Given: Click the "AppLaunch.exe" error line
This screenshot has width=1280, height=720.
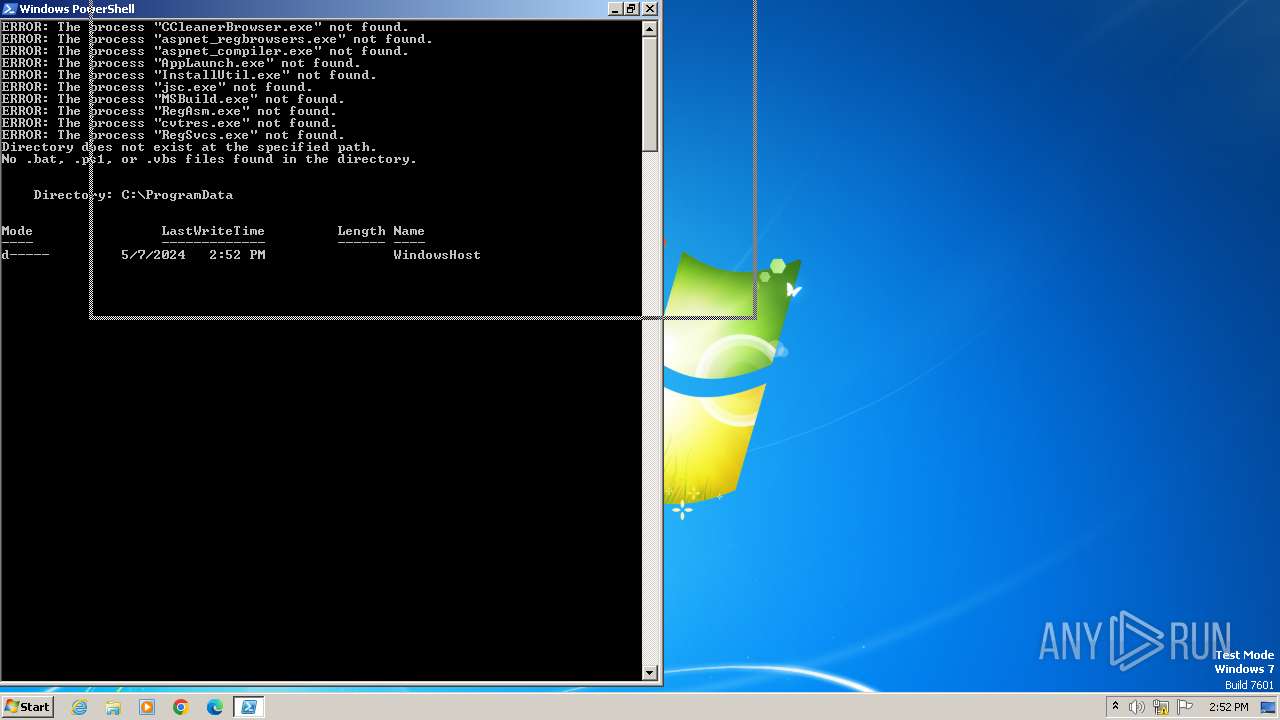Looking at the screenshot, I should [x=181, y=63].
